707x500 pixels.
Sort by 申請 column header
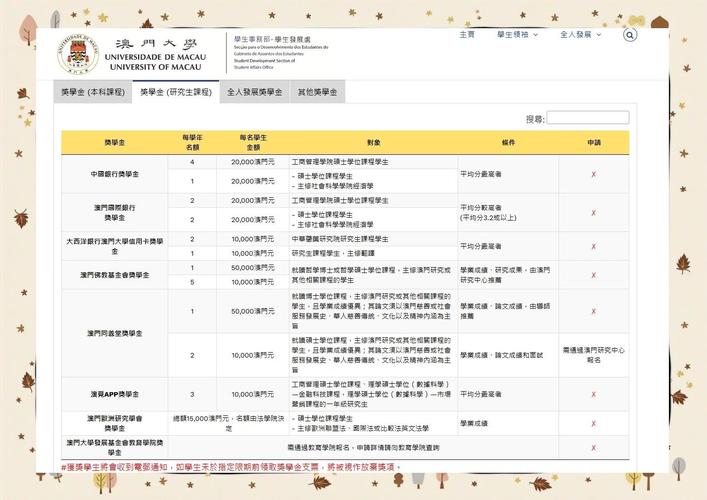point(594,142)
